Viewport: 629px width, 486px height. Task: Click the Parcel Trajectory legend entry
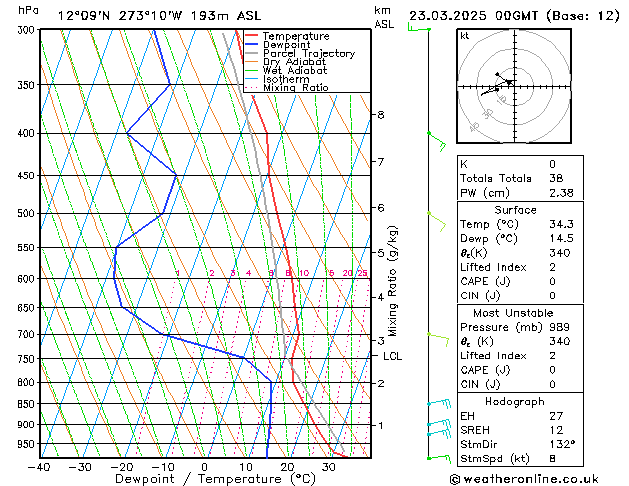pos(300,53)
